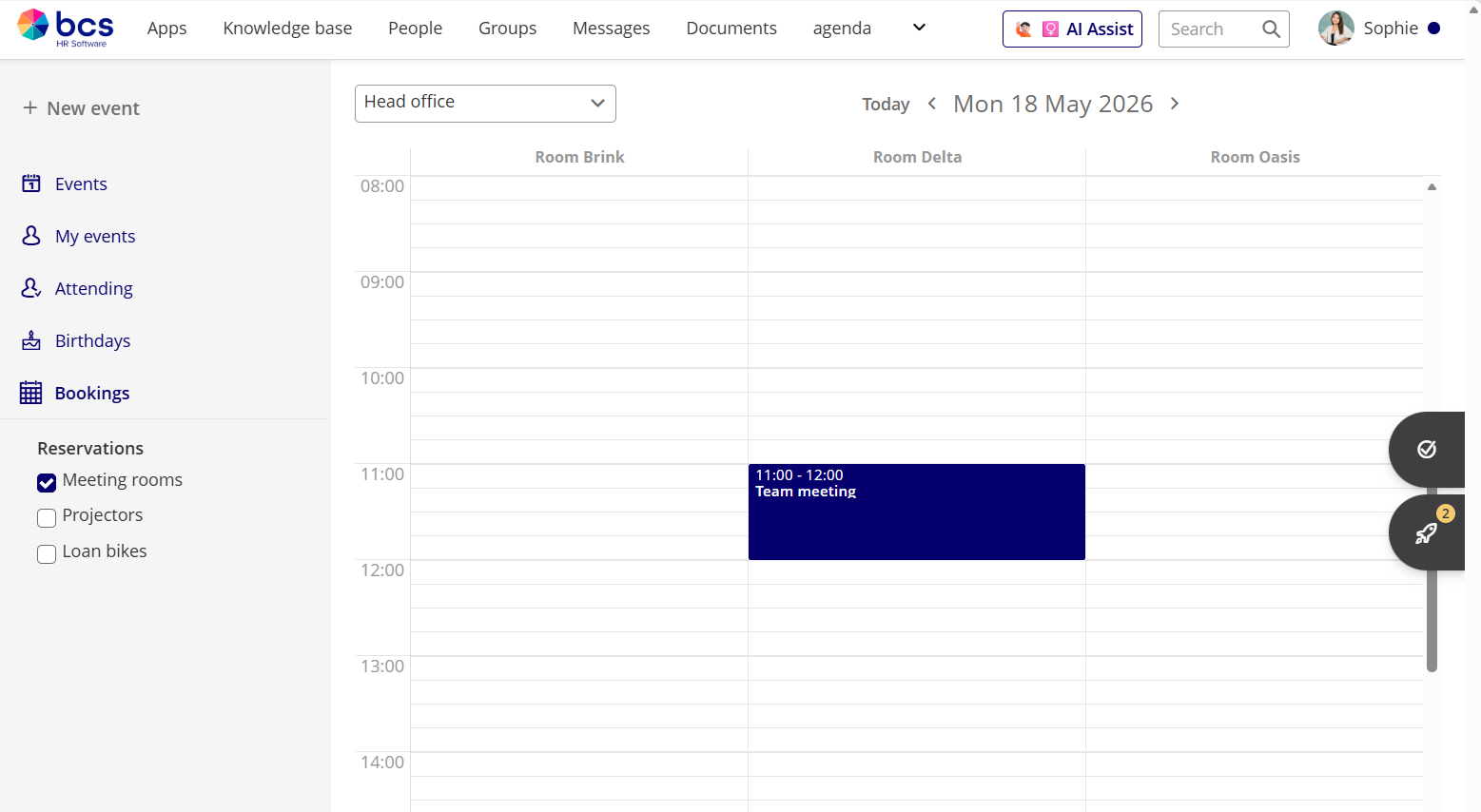Click the Attending person-check icon
Screen dimensions: 1481x812
pyautogui.click(x=31, y=288)
